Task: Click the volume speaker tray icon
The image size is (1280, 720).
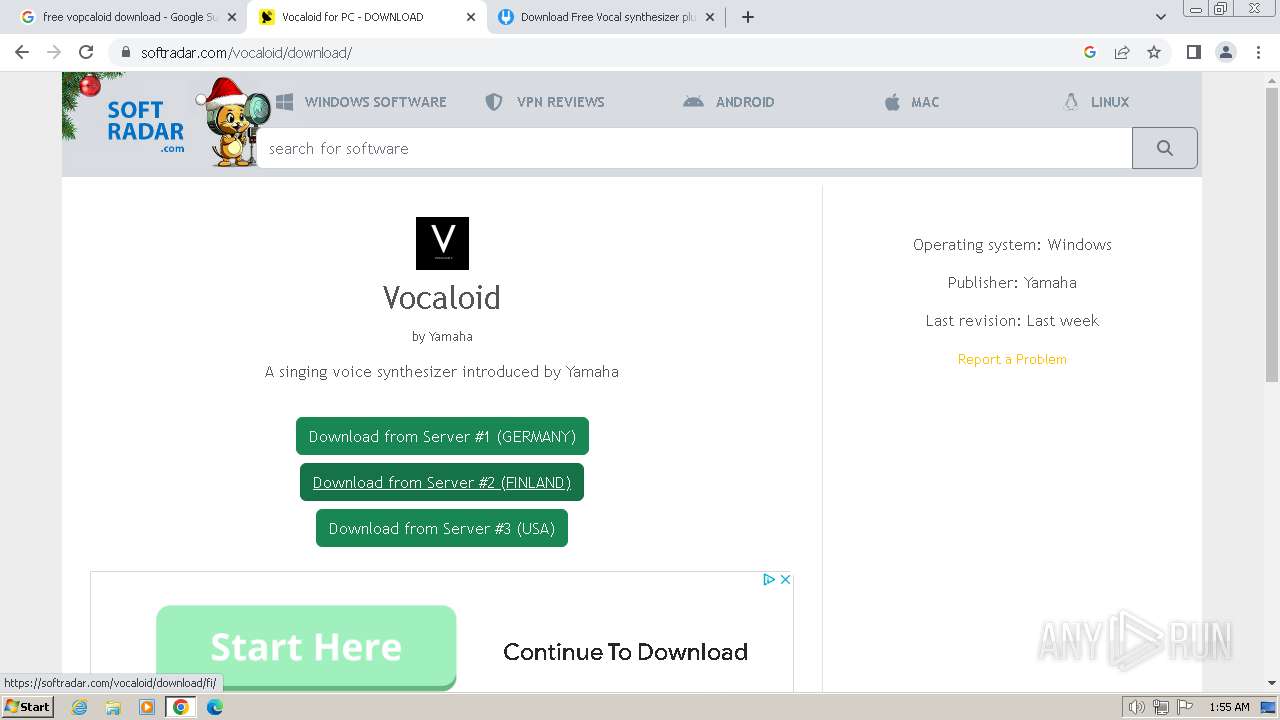Action: pos(1137,707)
